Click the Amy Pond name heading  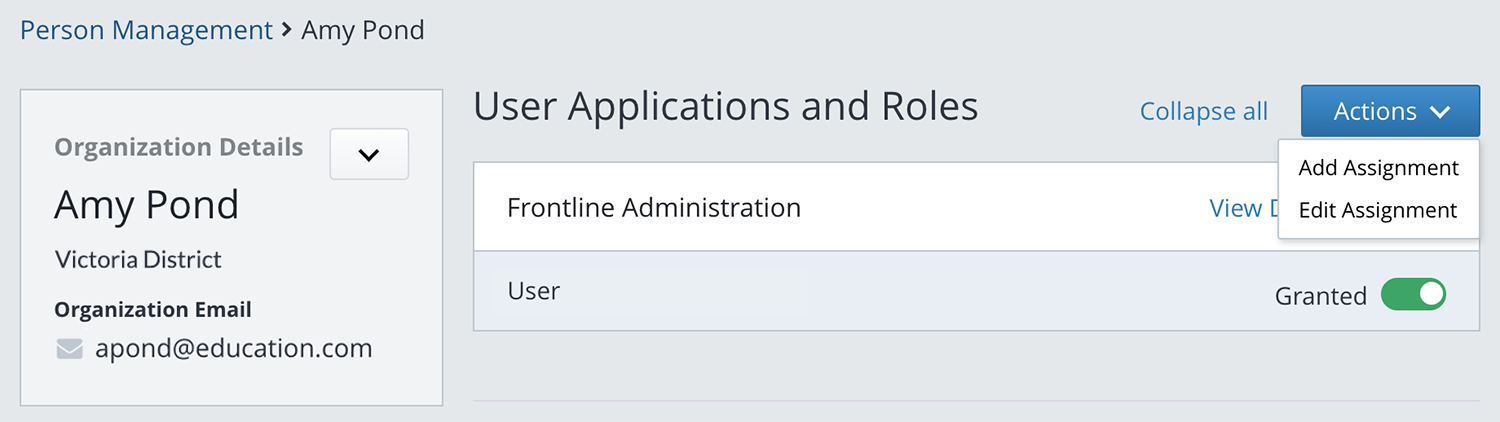[146, 205]
